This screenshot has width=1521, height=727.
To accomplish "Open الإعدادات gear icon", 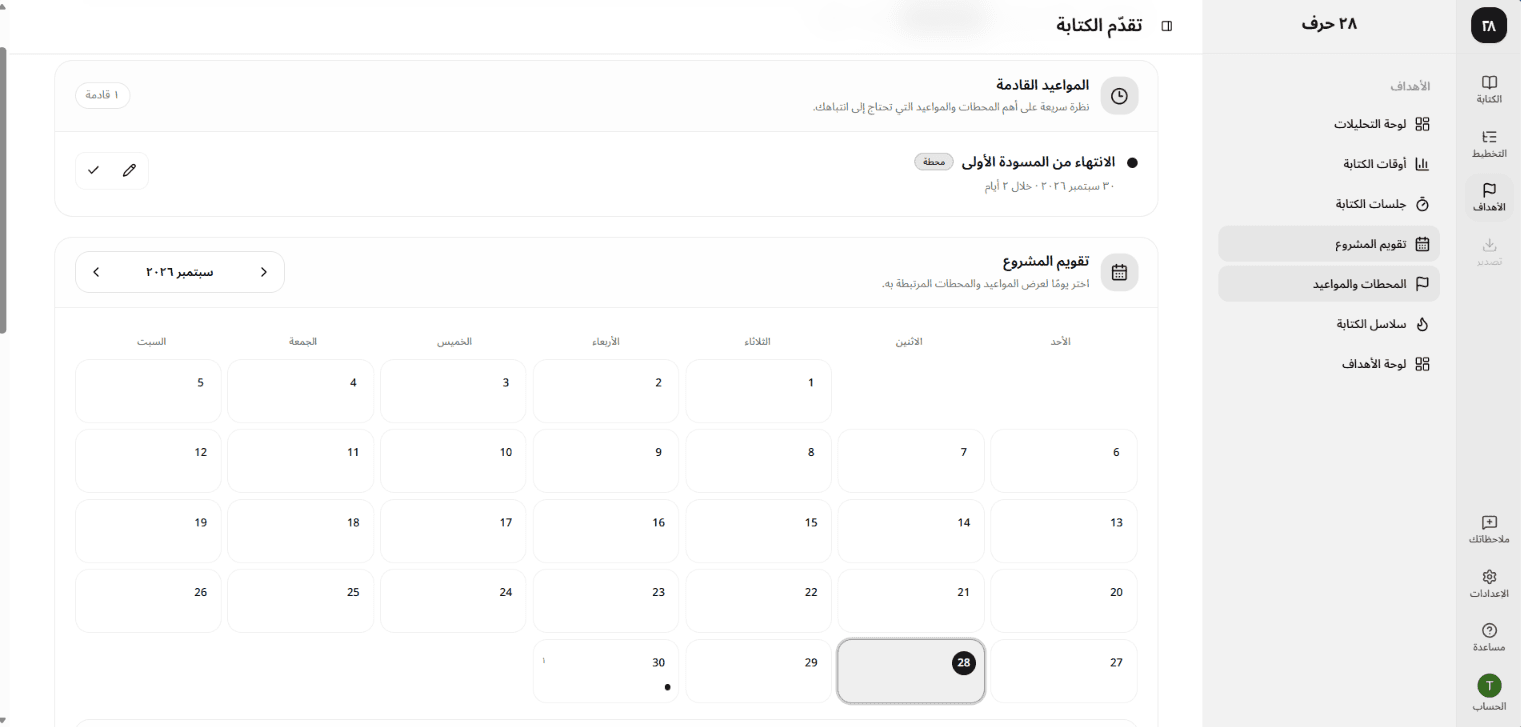I will pyautogui.click(x=1488, y=583).
